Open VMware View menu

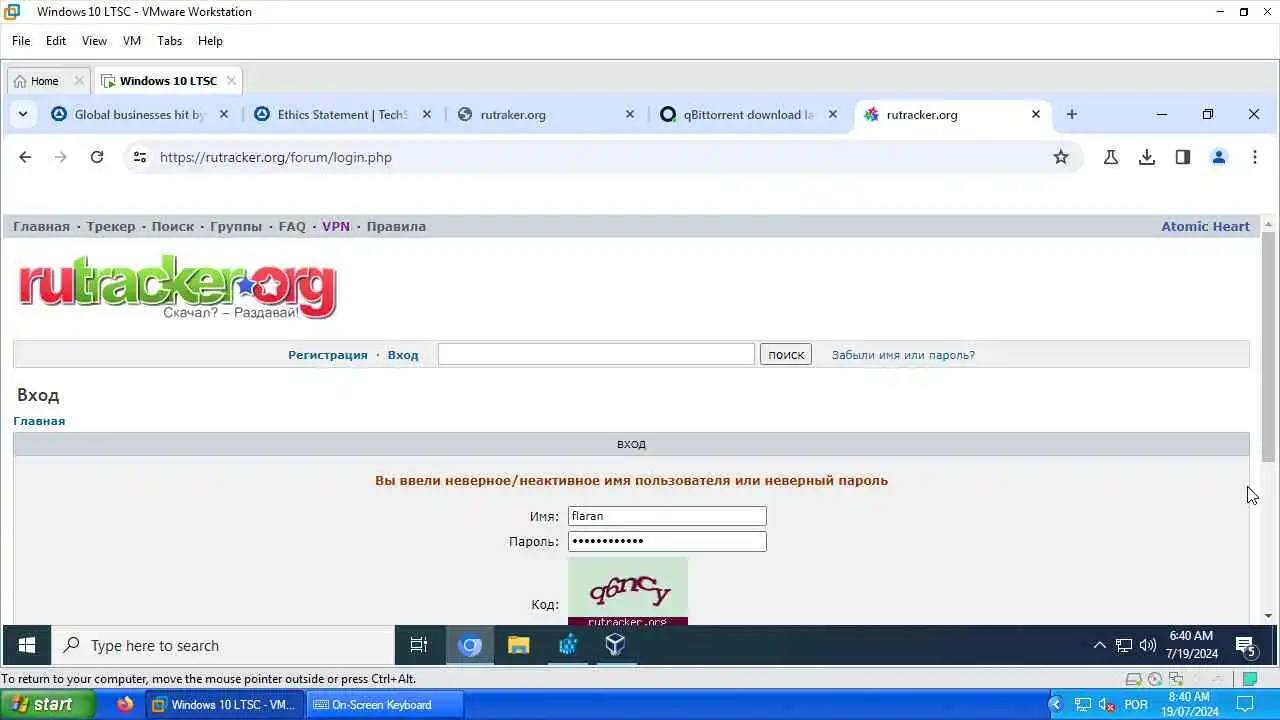coord(94,41)
